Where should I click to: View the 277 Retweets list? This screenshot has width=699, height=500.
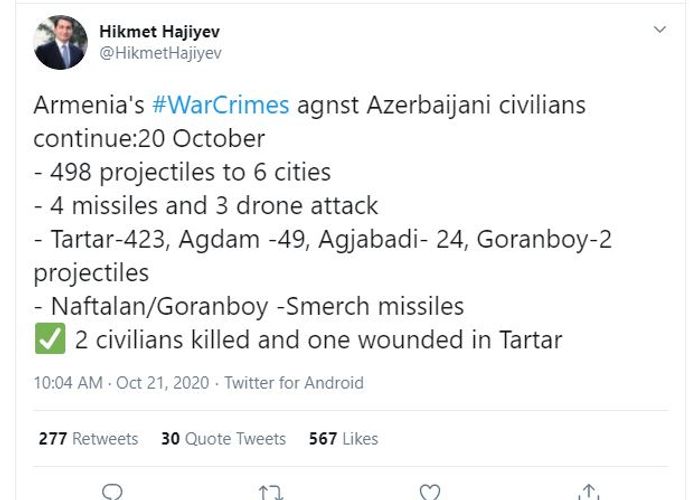coord(88,438)
